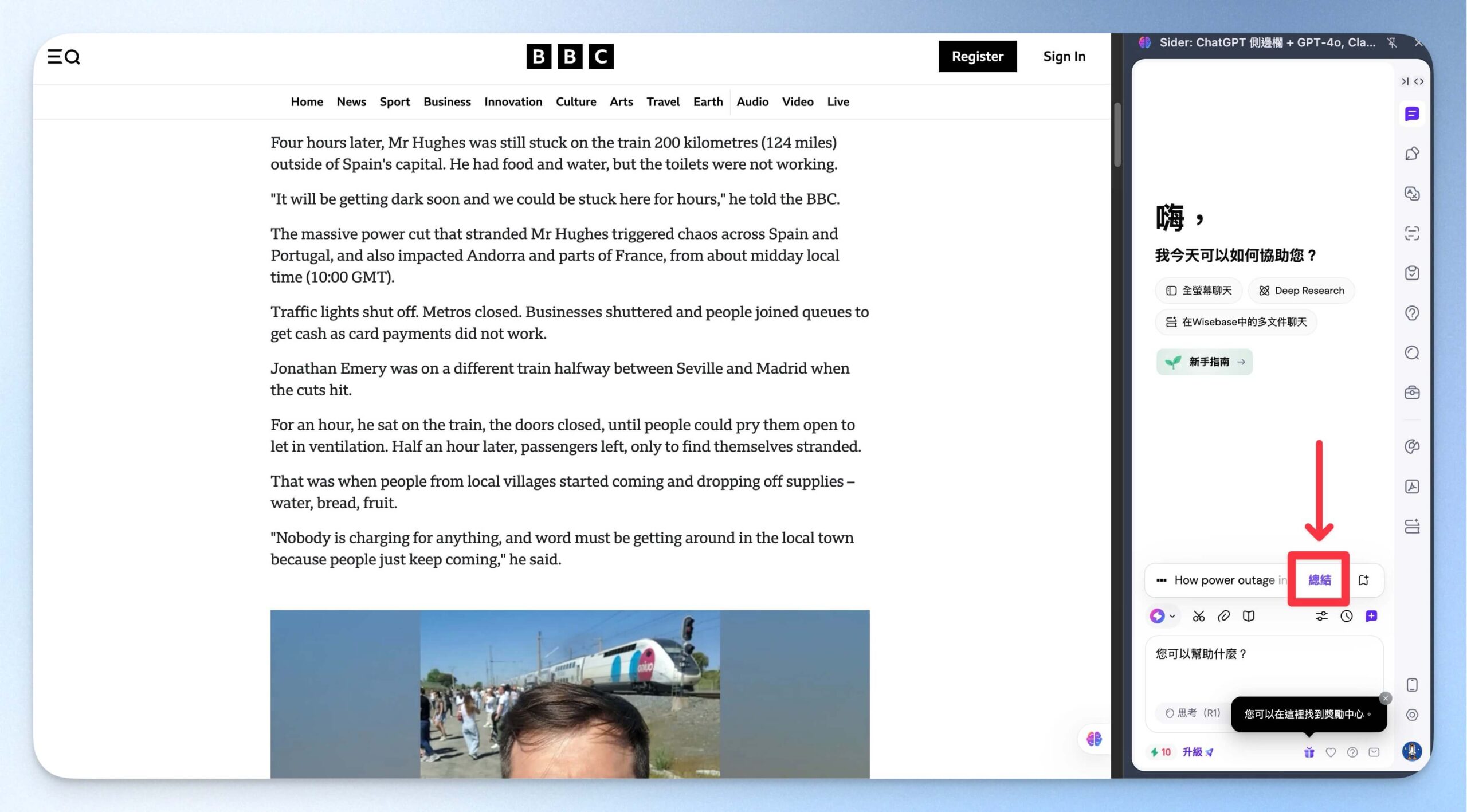
Task: Select the Innovation nav item
Action: tap(513, 102)
